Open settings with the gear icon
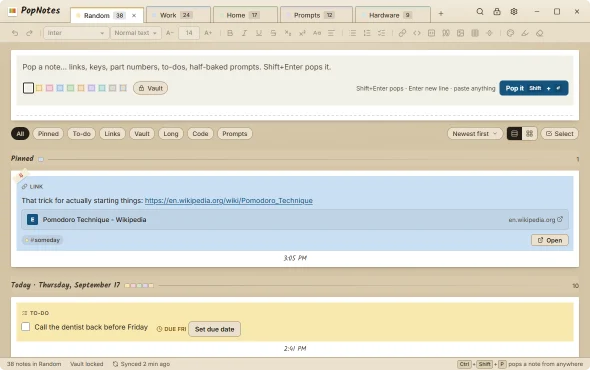Image resolution: width=590 pixels, height=370 pixels. tap(514, 12)
